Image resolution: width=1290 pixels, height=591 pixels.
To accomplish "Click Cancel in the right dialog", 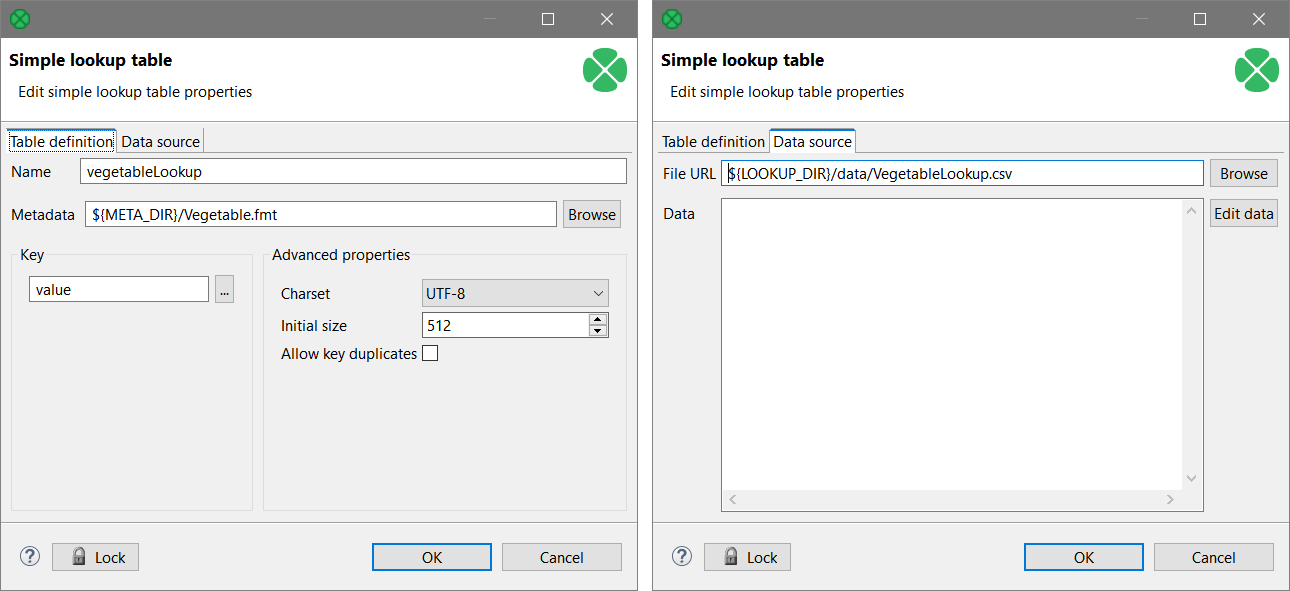I will pos(1213,557).
